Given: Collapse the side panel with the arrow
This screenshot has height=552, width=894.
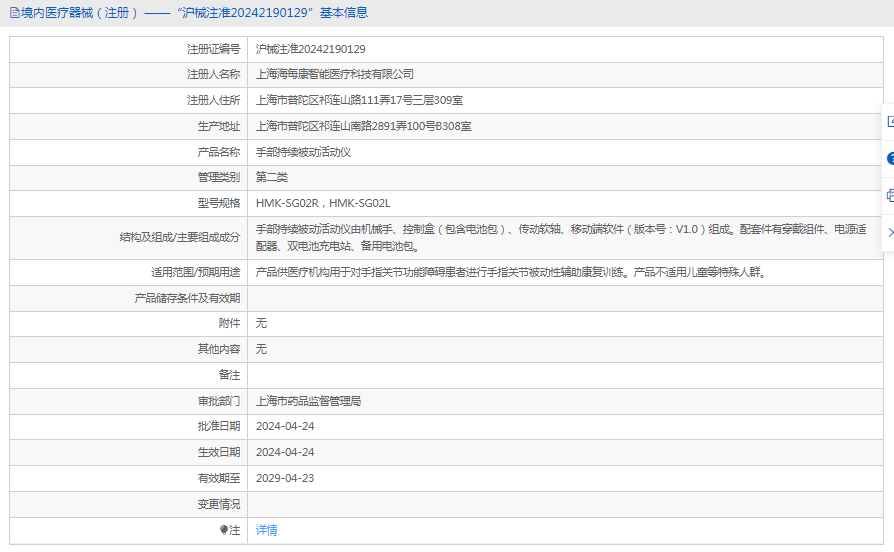Looking at the screenshot, I should click(x=891, y=232).
